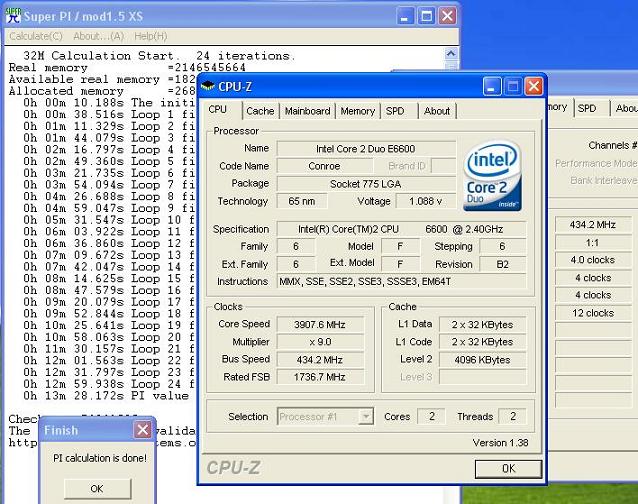Maximize the Super PI window
Image resolution: width=638 pixels, height=504 pixels.
pyautogui.click(x=426, y=16)
